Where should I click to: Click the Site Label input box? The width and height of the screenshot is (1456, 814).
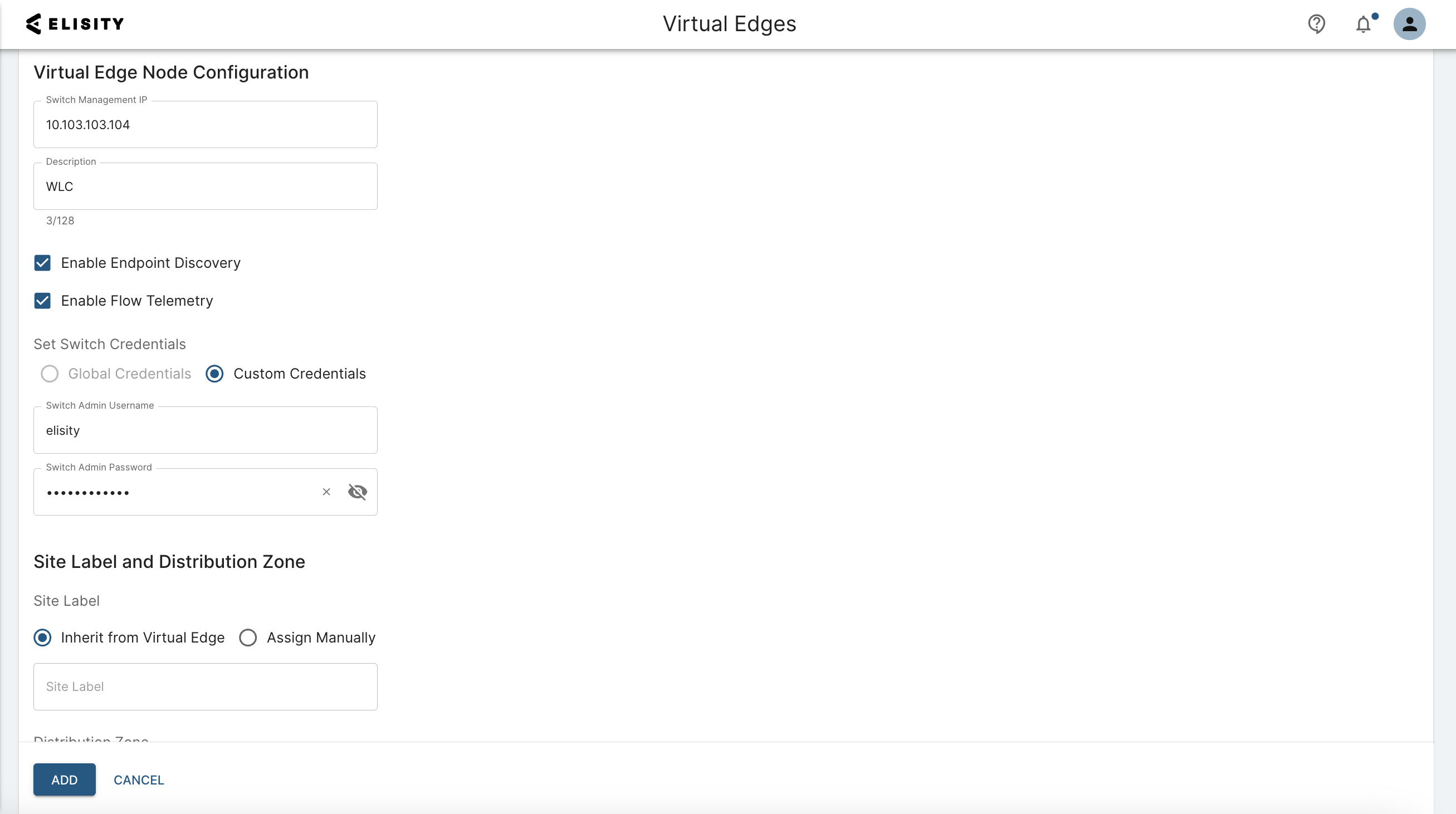pos(205,687)
